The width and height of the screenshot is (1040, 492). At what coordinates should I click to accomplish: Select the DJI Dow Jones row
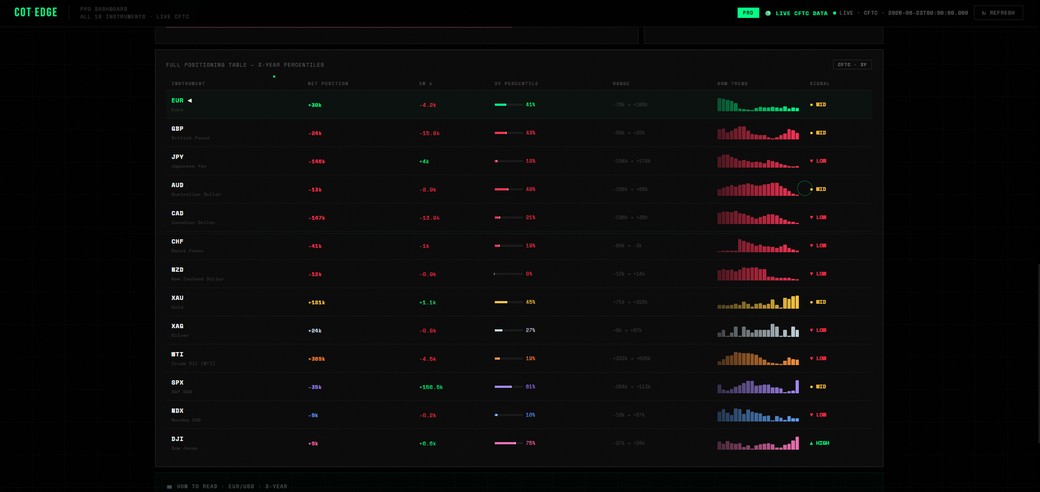coord(519,443)
